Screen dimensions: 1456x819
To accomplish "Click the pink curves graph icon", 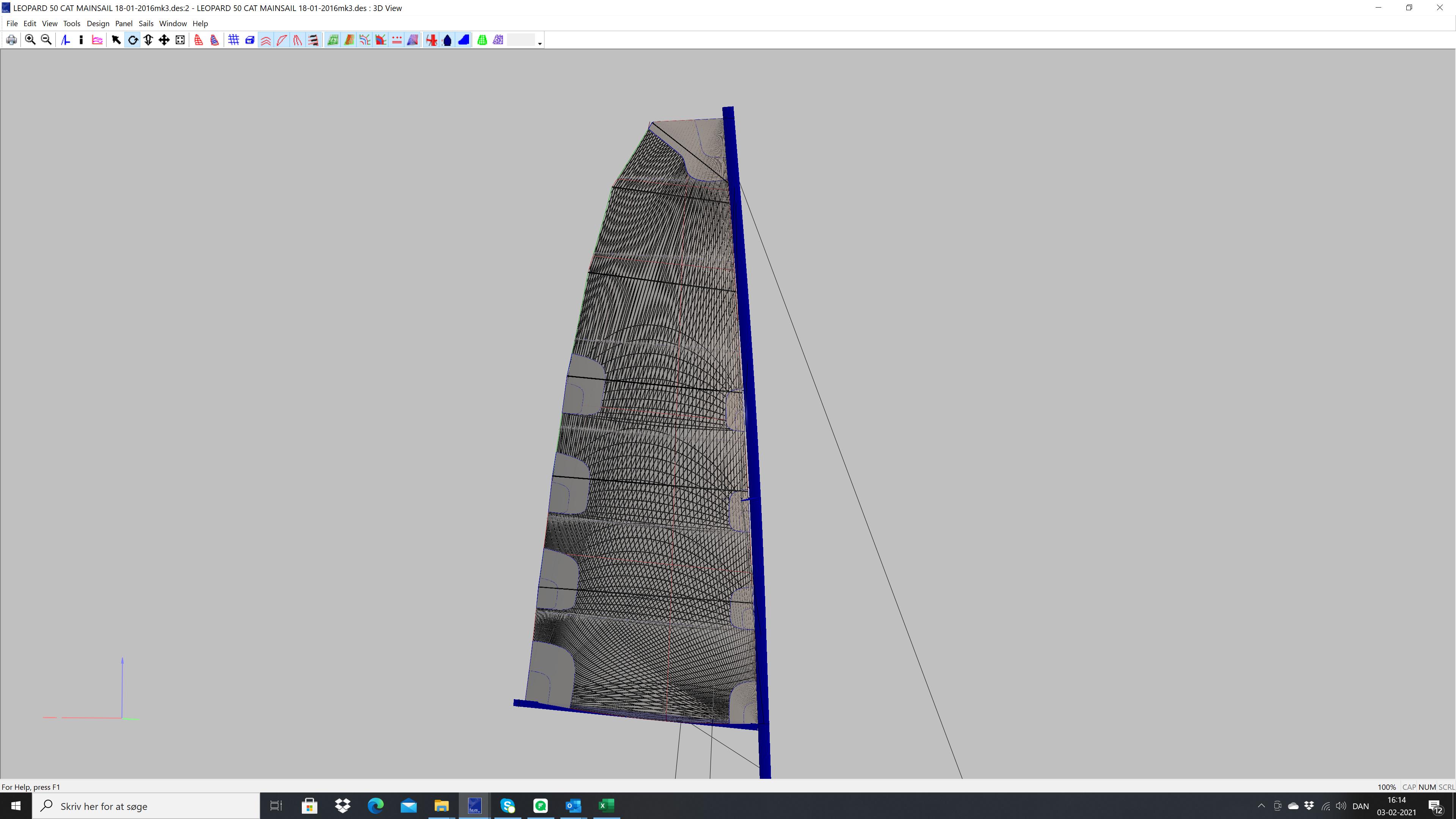I will coord(97,39).
